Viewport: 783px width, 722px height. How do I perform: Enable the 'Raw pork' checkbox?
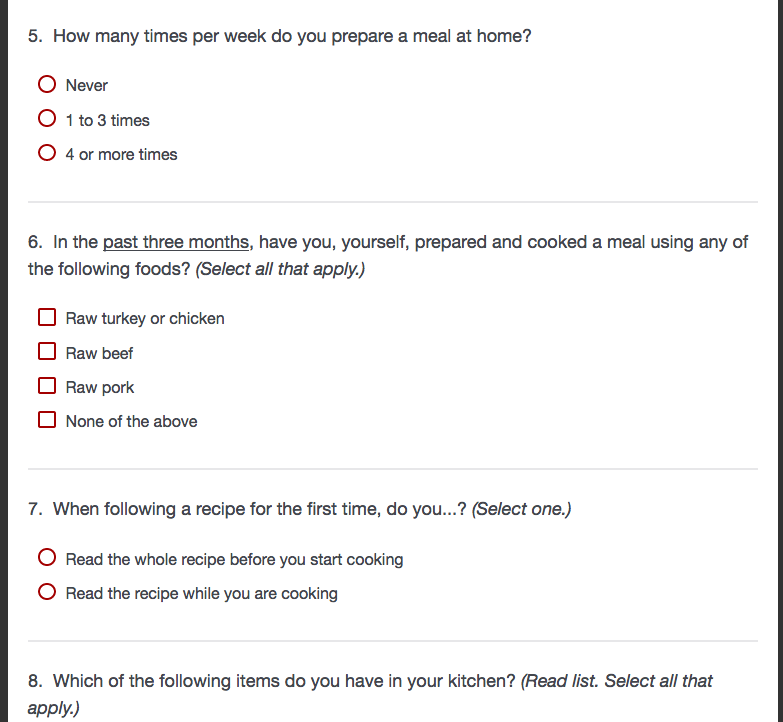tap(47, 386)
